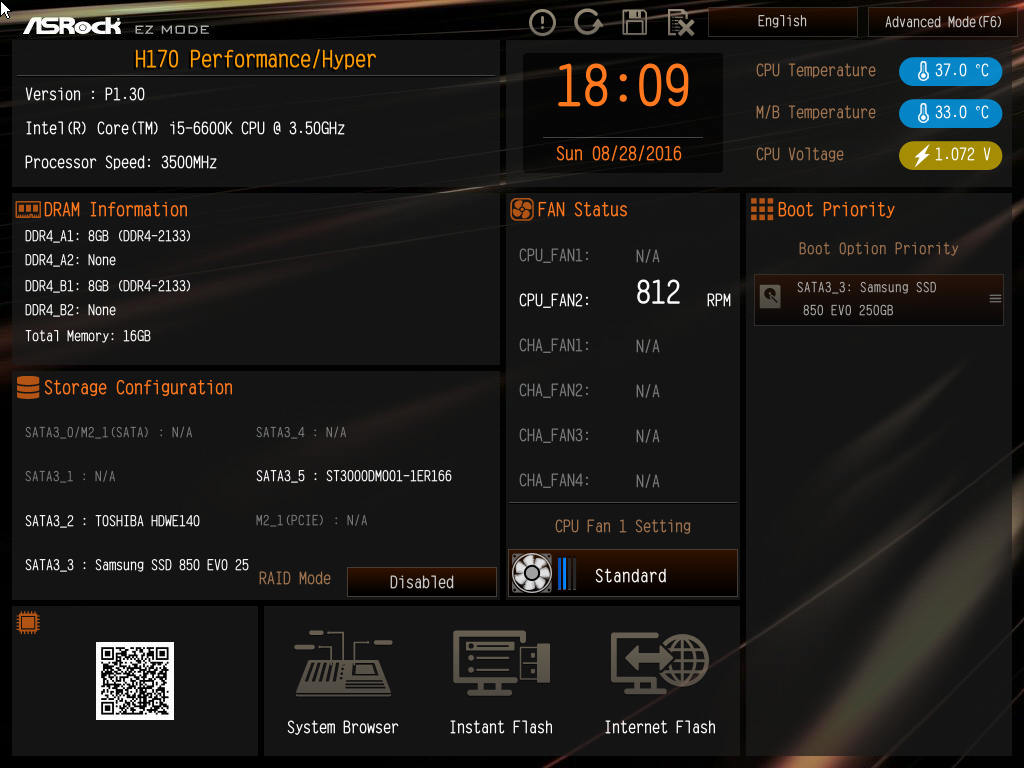1024x768 pixels.
Task: Click the floppy disk save icon
Action: pos(634,23)
